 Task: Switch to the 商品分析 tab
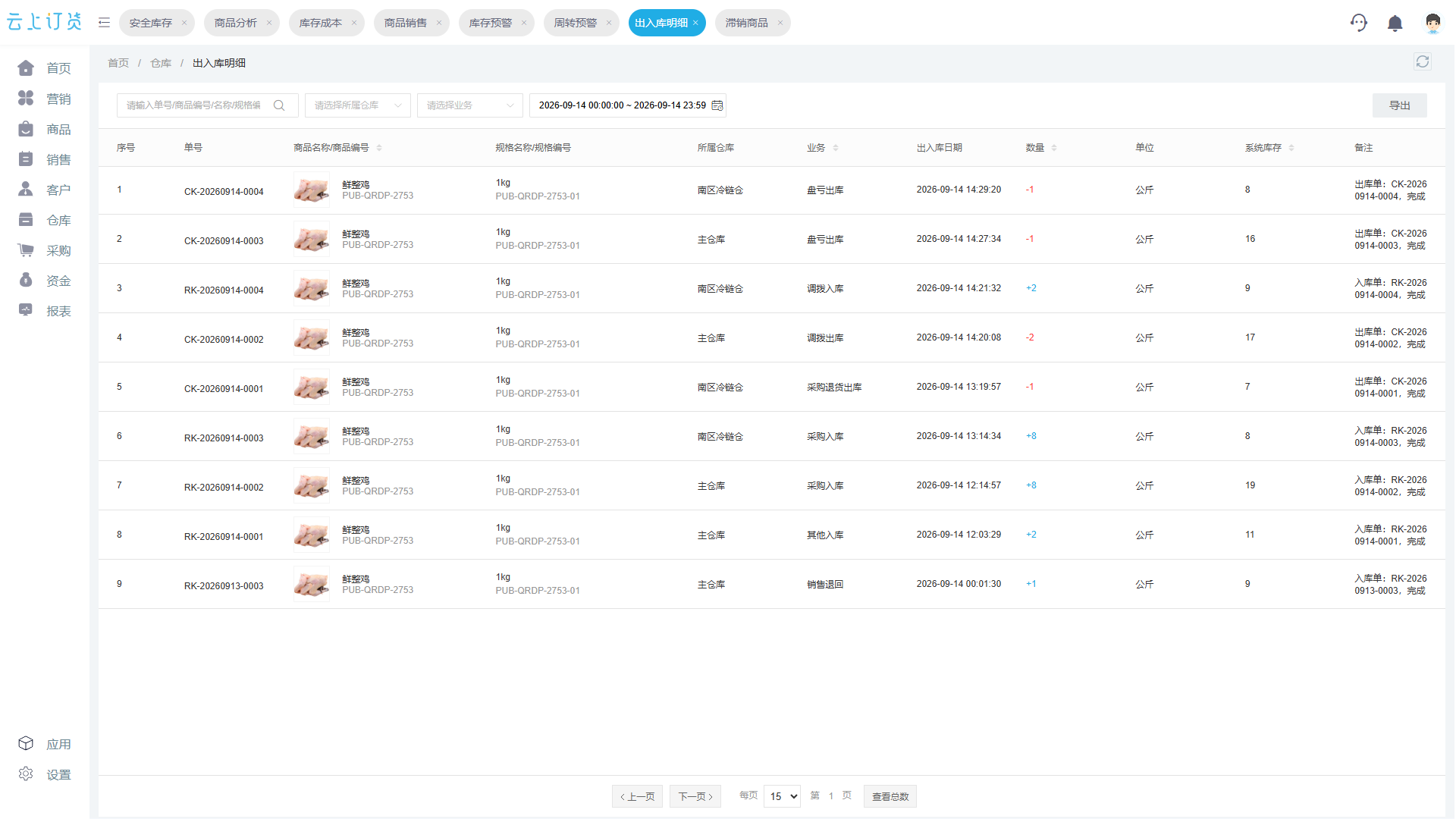(x=236, y=23)
